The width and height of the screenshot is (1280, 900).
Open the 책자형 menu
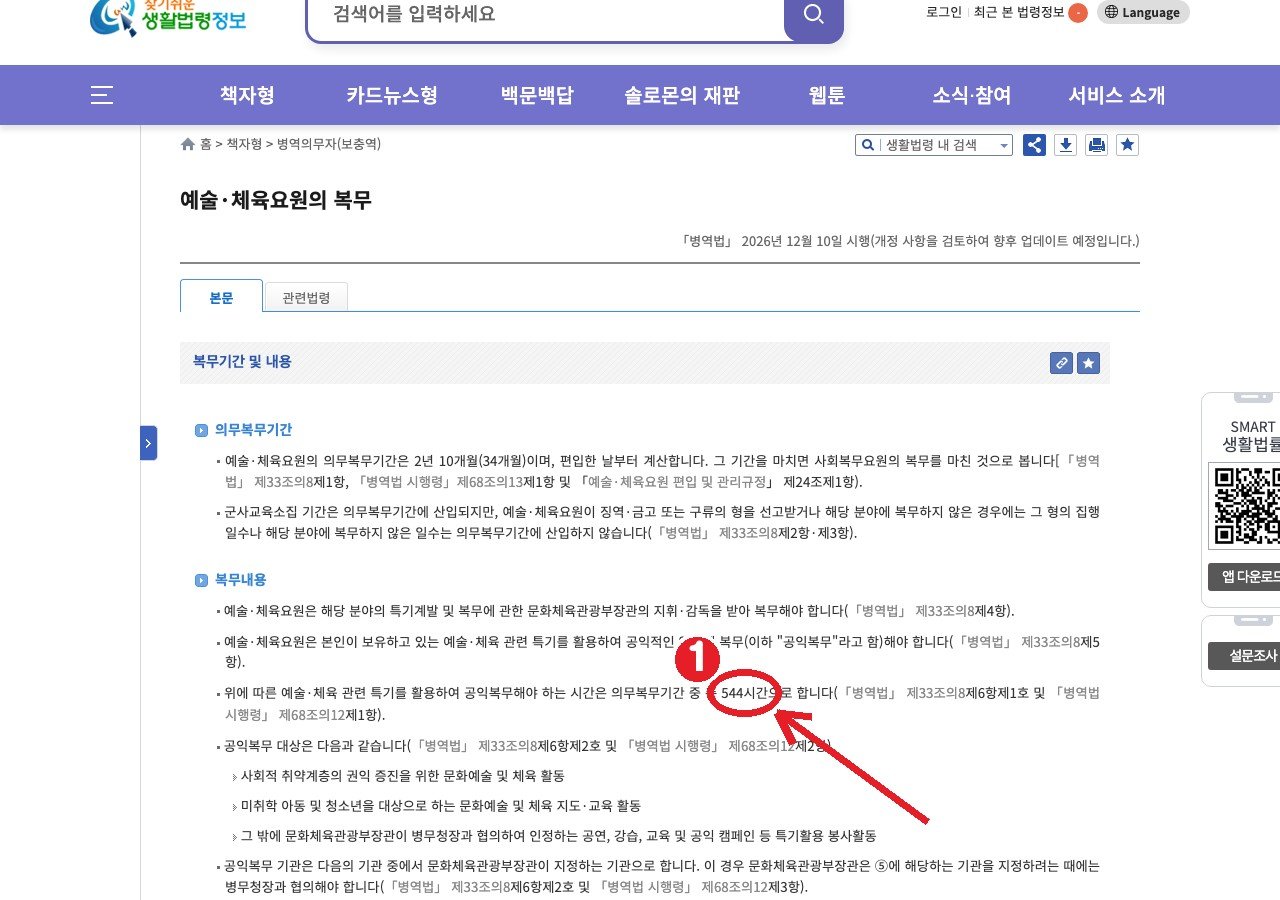click(x=247, y=95)
